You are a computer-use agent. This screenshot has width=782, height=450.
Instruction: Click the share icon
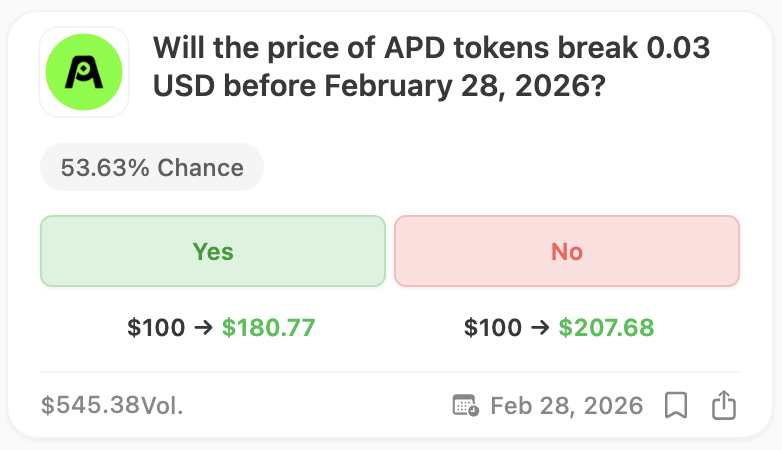pos(723,405)
